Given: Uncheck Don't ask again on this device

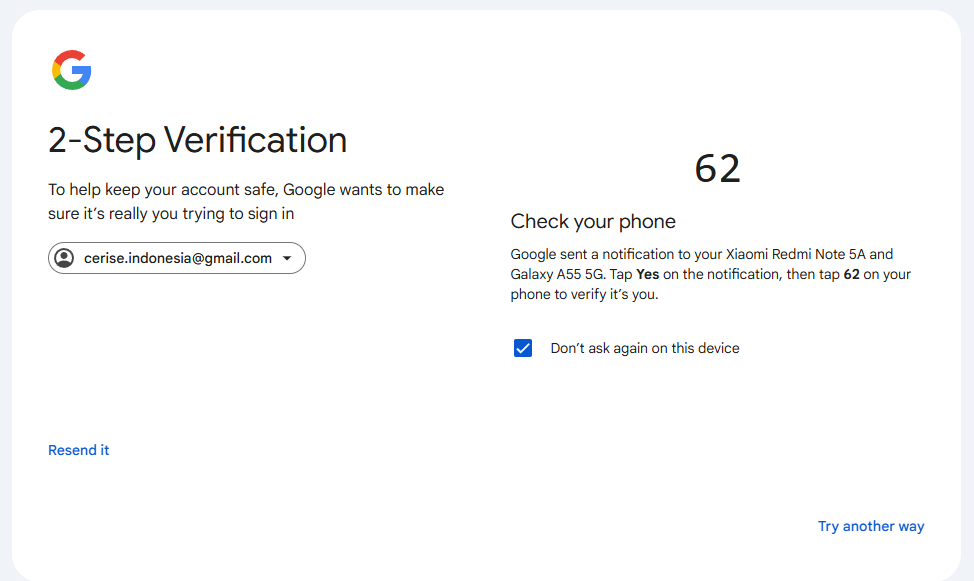Looking at the screenshot, I should 523,348.
